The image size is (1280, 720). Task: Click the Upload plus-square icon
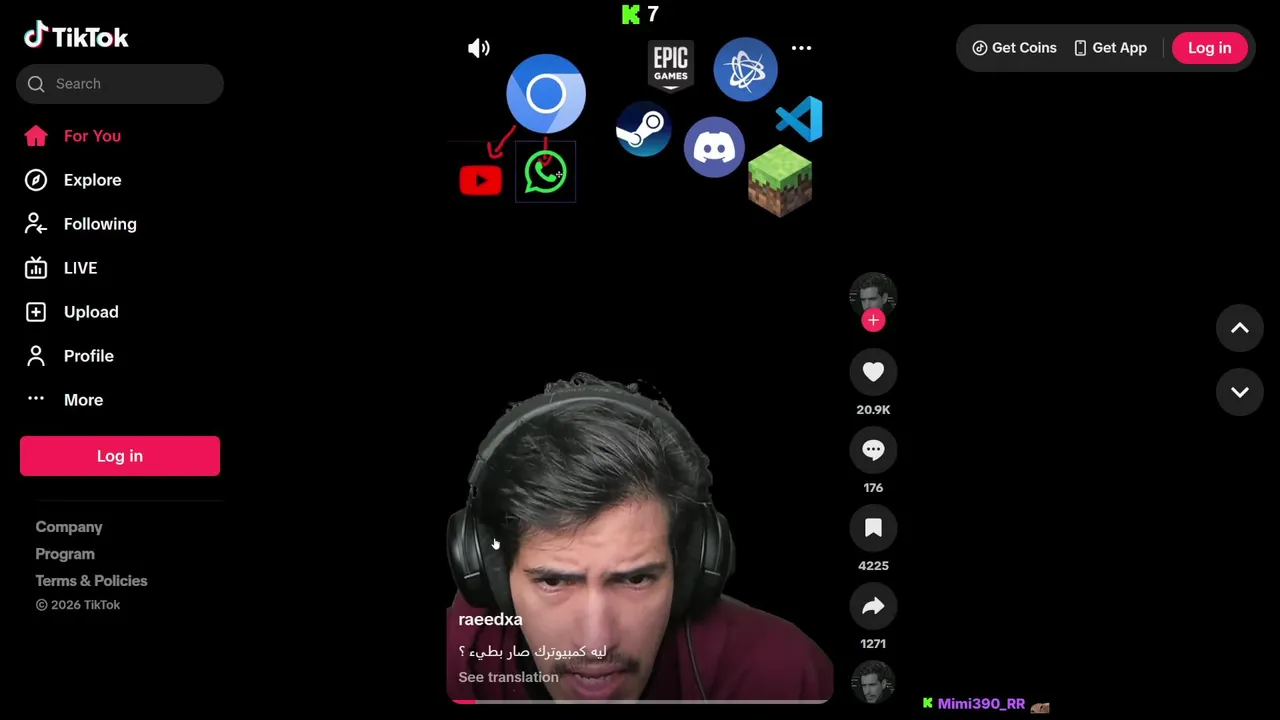[36, 312]
